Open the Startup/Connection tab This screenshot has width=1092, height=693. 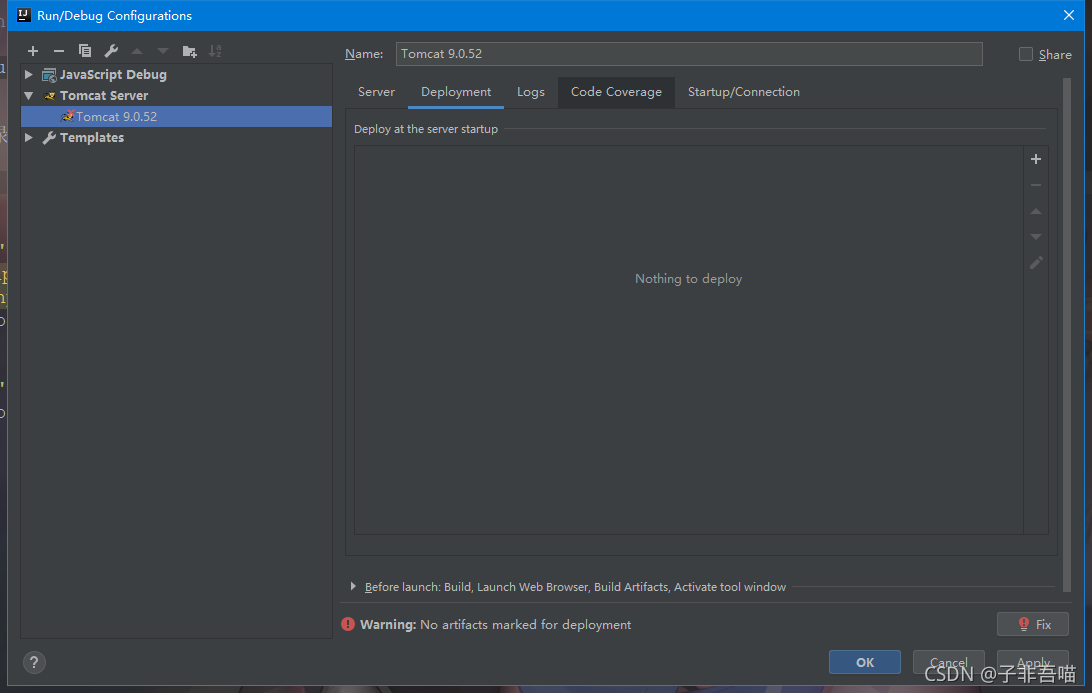coord(744,92)
